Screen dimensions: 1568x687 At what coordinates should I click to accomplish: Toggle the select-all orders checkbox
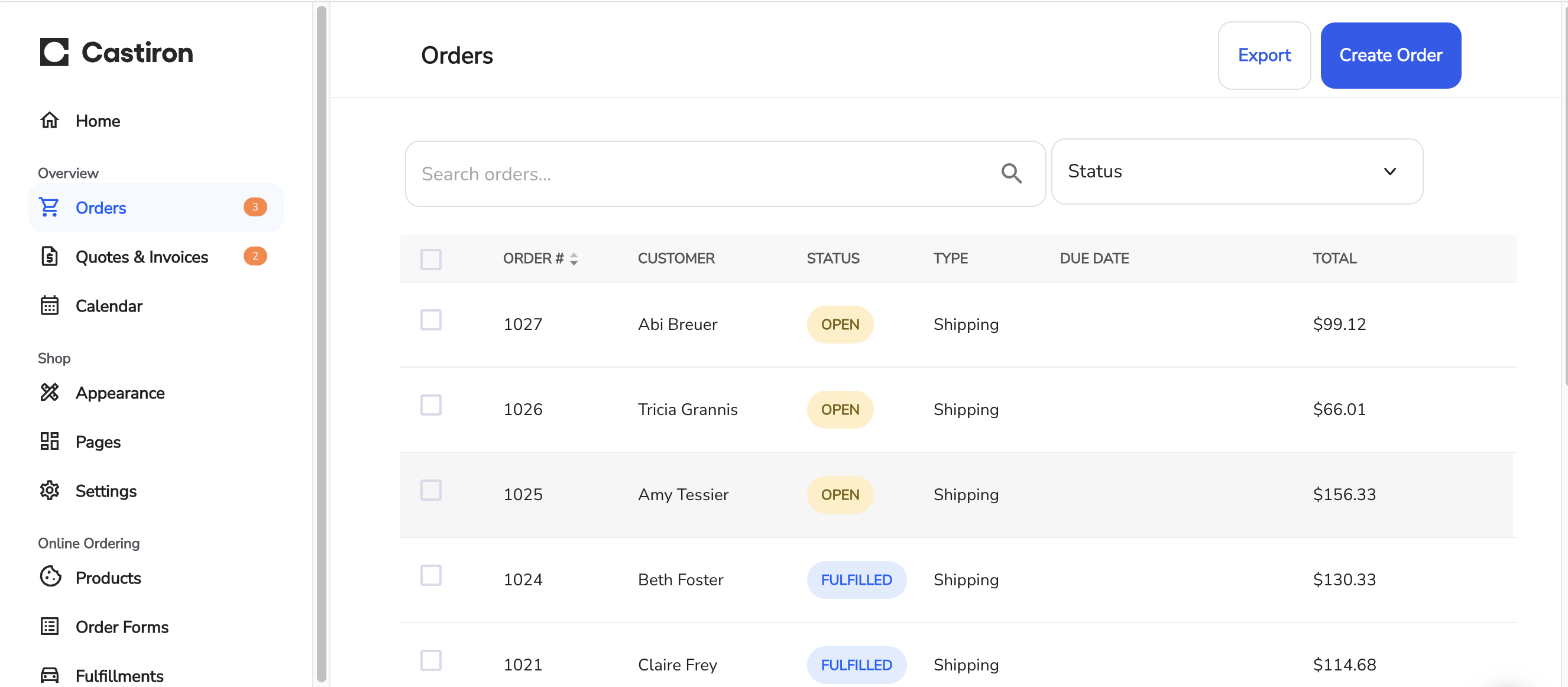click(430, 259)
